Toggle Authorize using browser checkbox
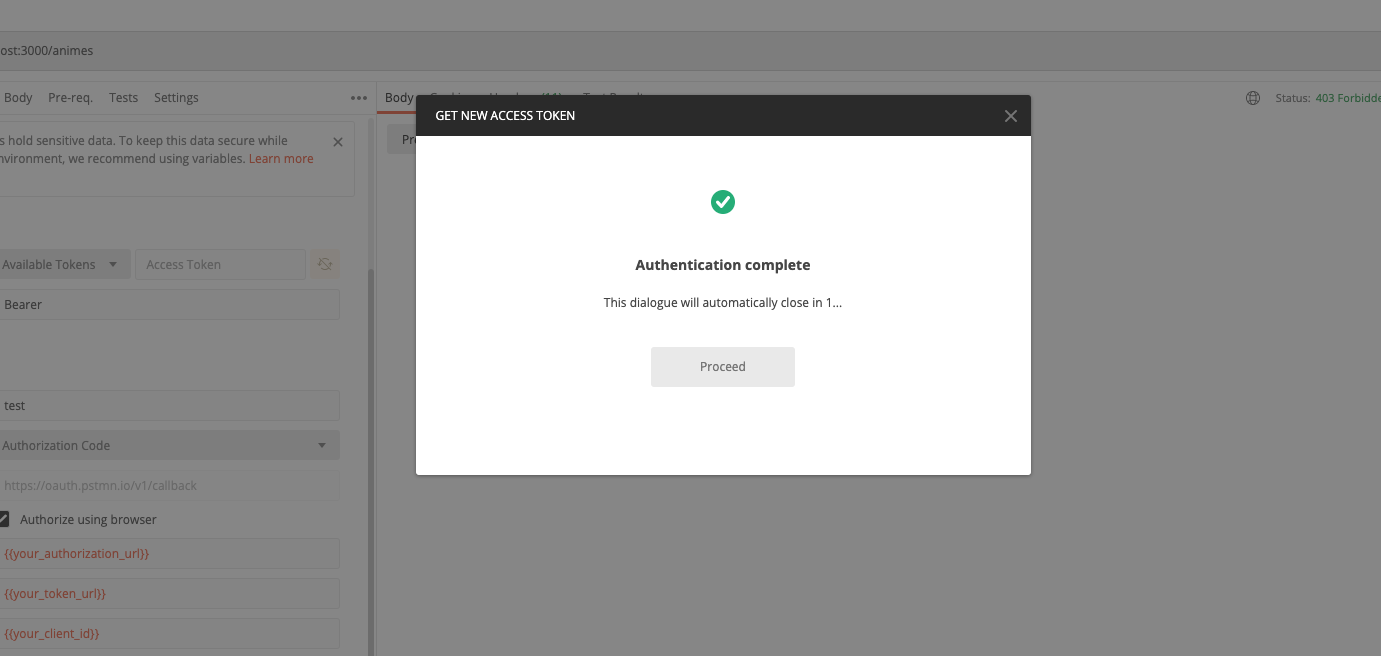1381x656 pixels. [4, 519]
